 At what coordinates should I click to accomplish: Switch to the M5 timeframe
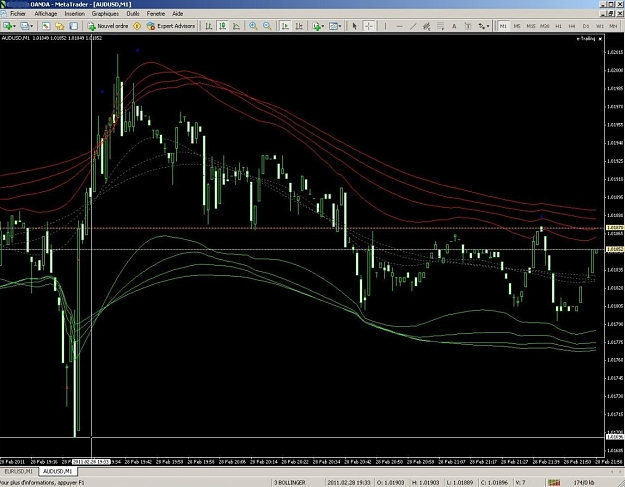517,26
